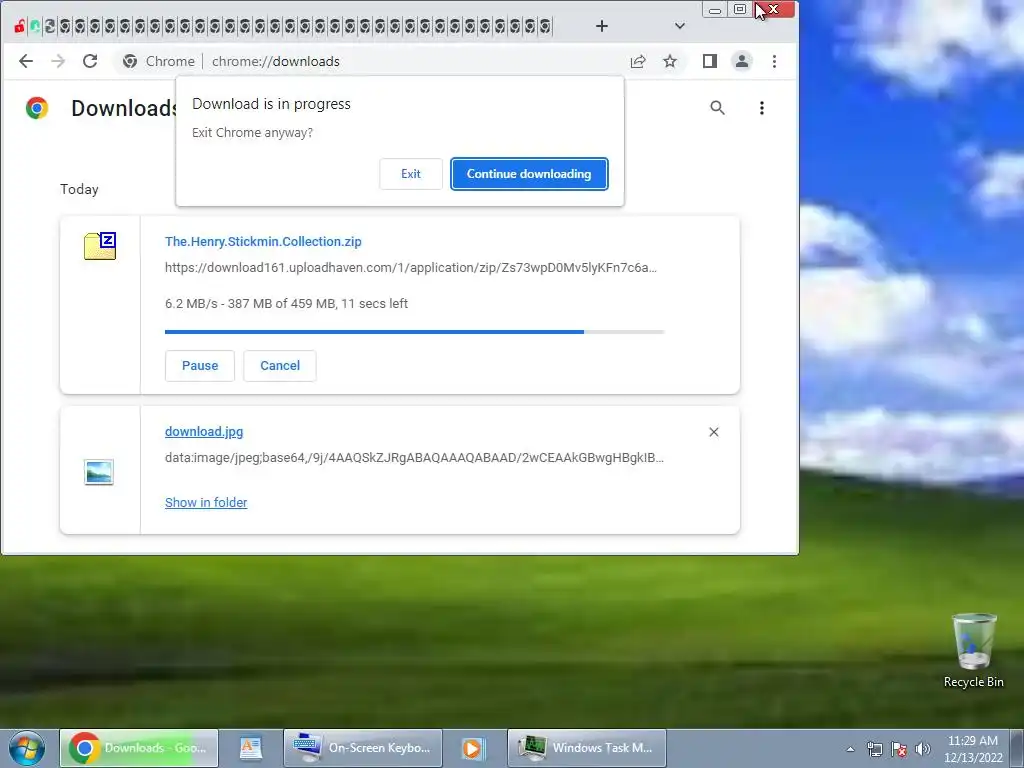Click the data:image/jpeg source URL text

coord(414,458)
